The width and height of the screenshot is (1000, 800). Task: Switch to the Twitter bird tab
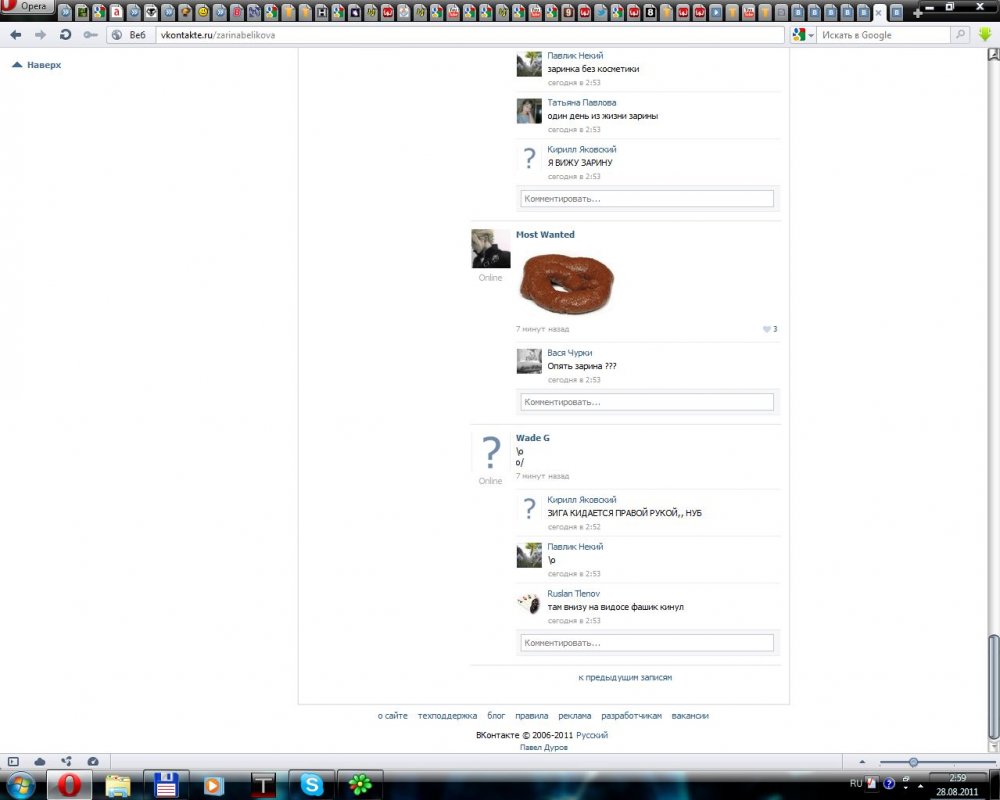pos(601,11)
